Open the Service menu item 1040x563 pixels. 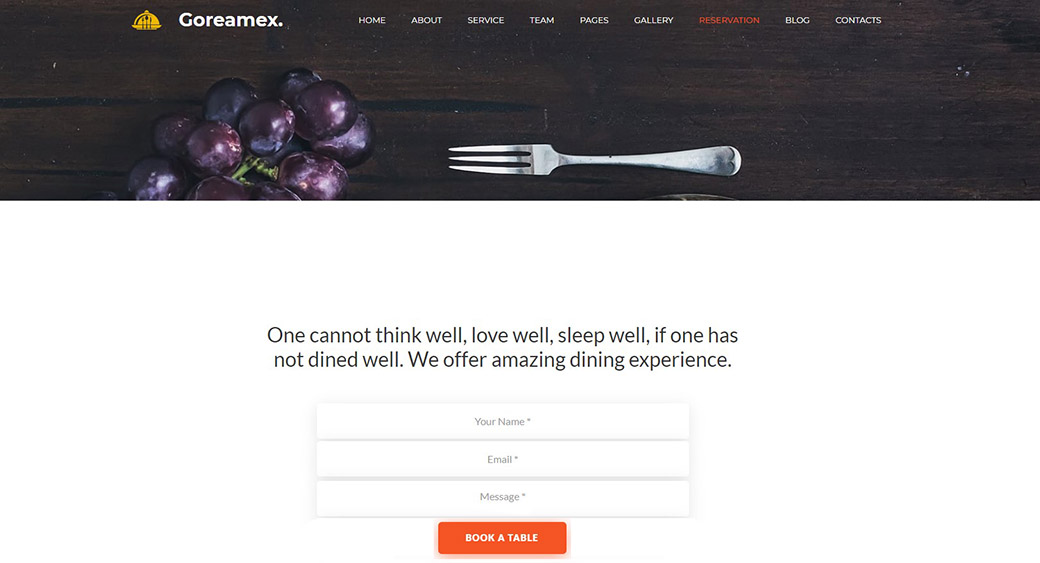[486, 21]
